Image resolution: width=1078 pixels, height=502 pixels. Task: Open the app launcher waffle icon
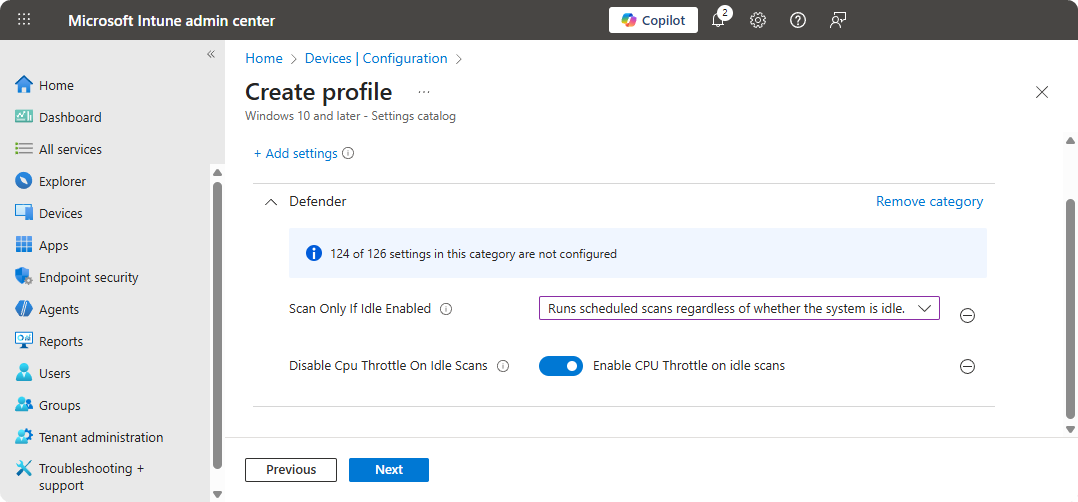[x=24, y=20]
